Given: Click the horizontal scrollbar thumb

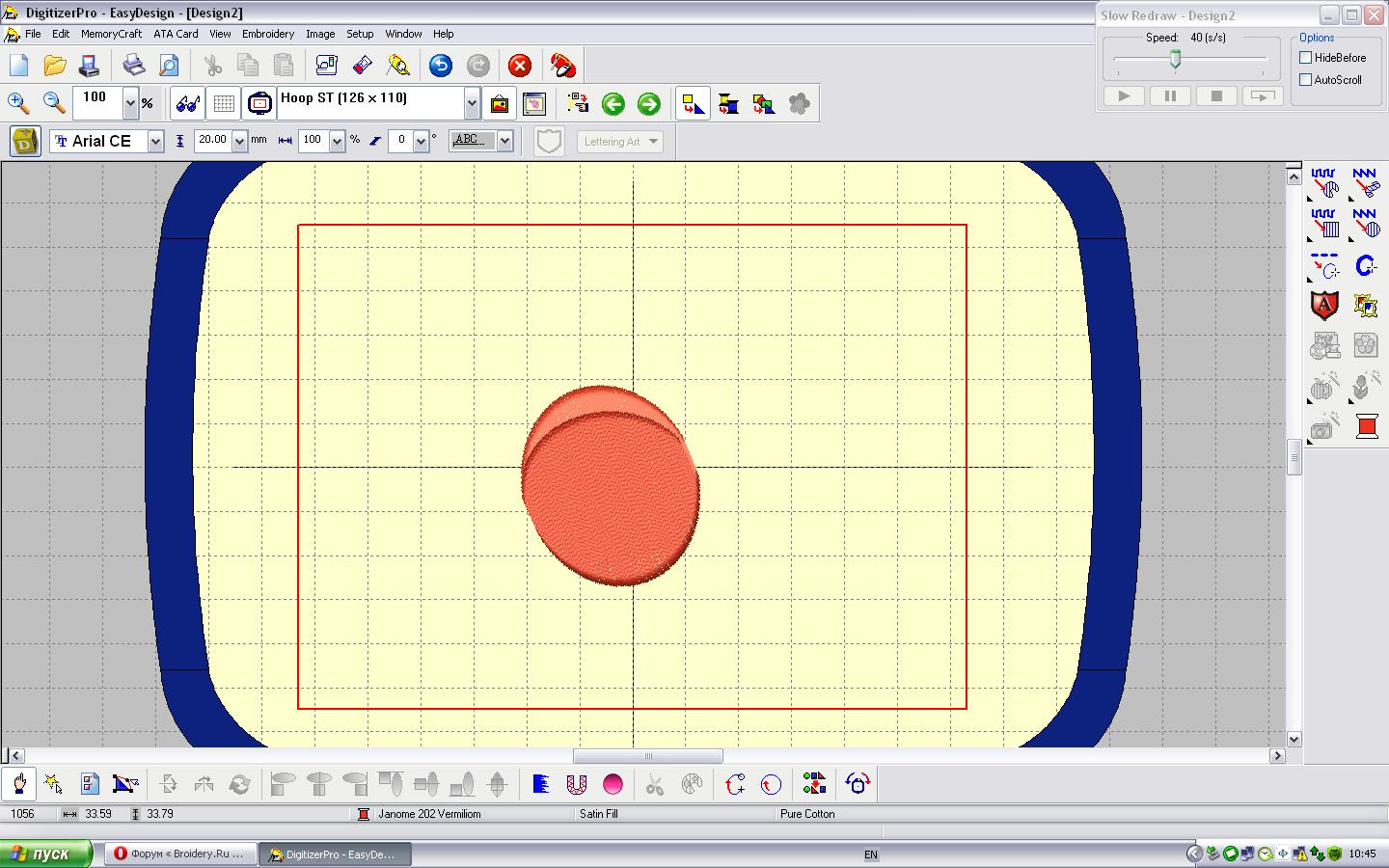Looking at the screenshot, I should [647, 756].
